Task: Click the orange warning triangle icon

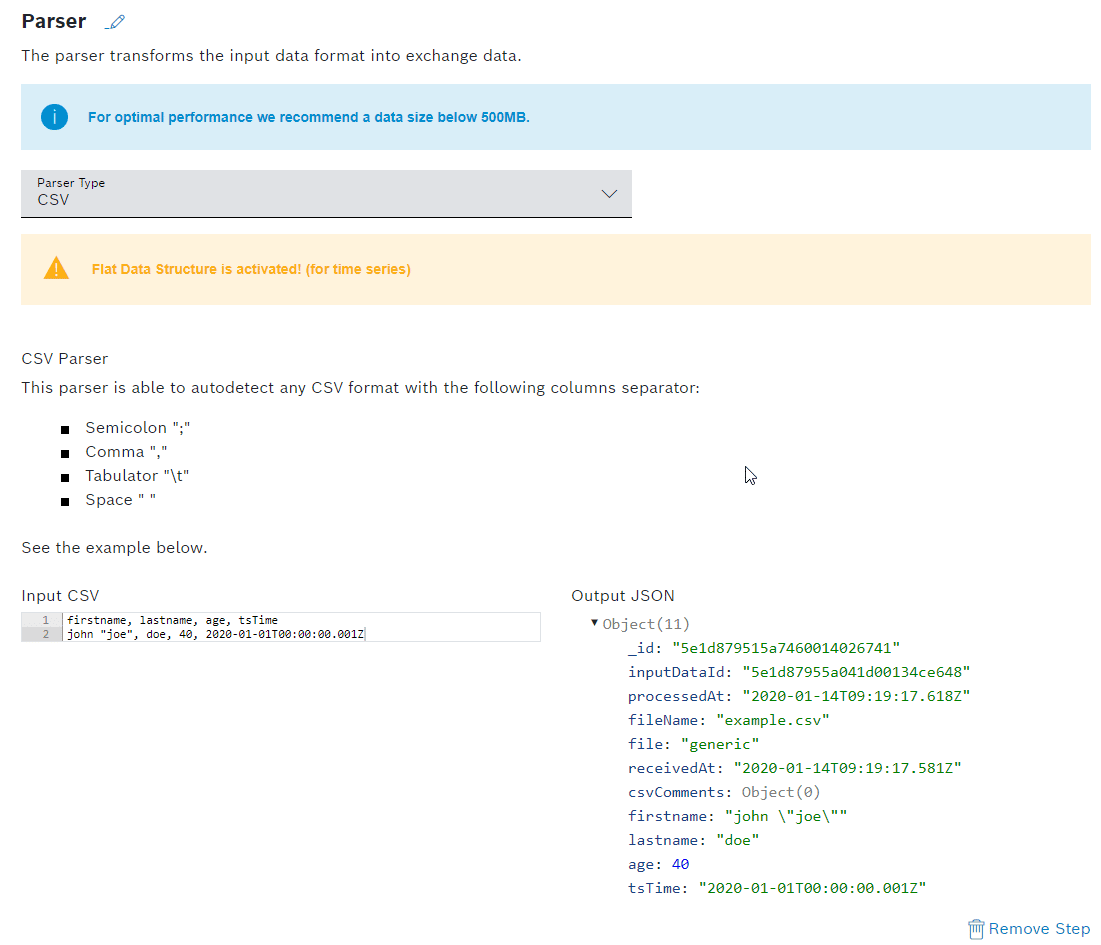Action: pos(56,269)
